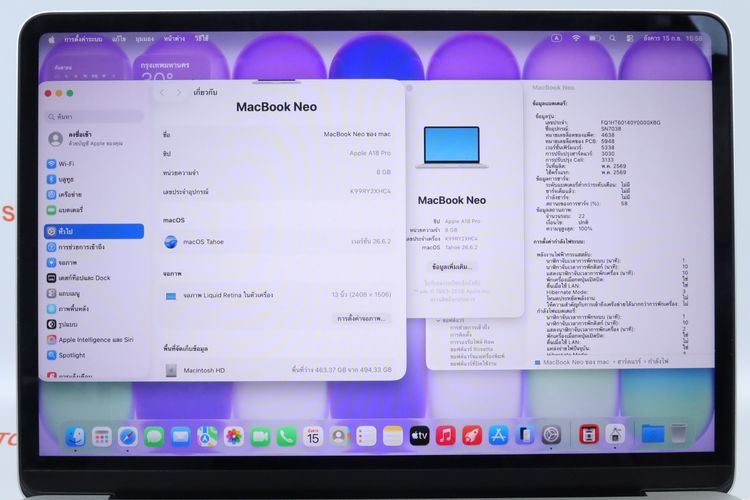Open the View (มุมมอง) menu
This screenshot has width=750, height=500.
pos(145,39)
